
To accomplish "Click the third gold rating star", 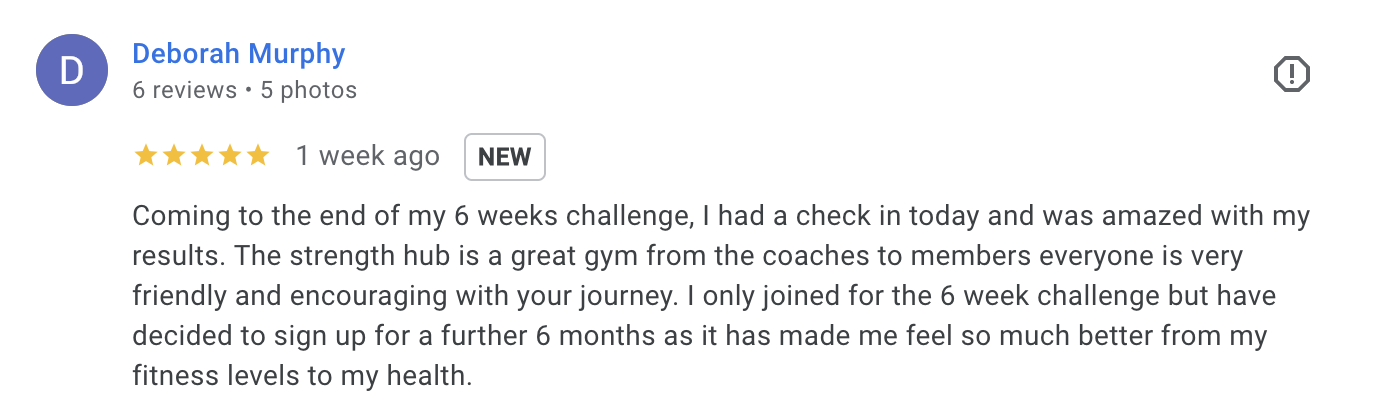I will [201, 156].
